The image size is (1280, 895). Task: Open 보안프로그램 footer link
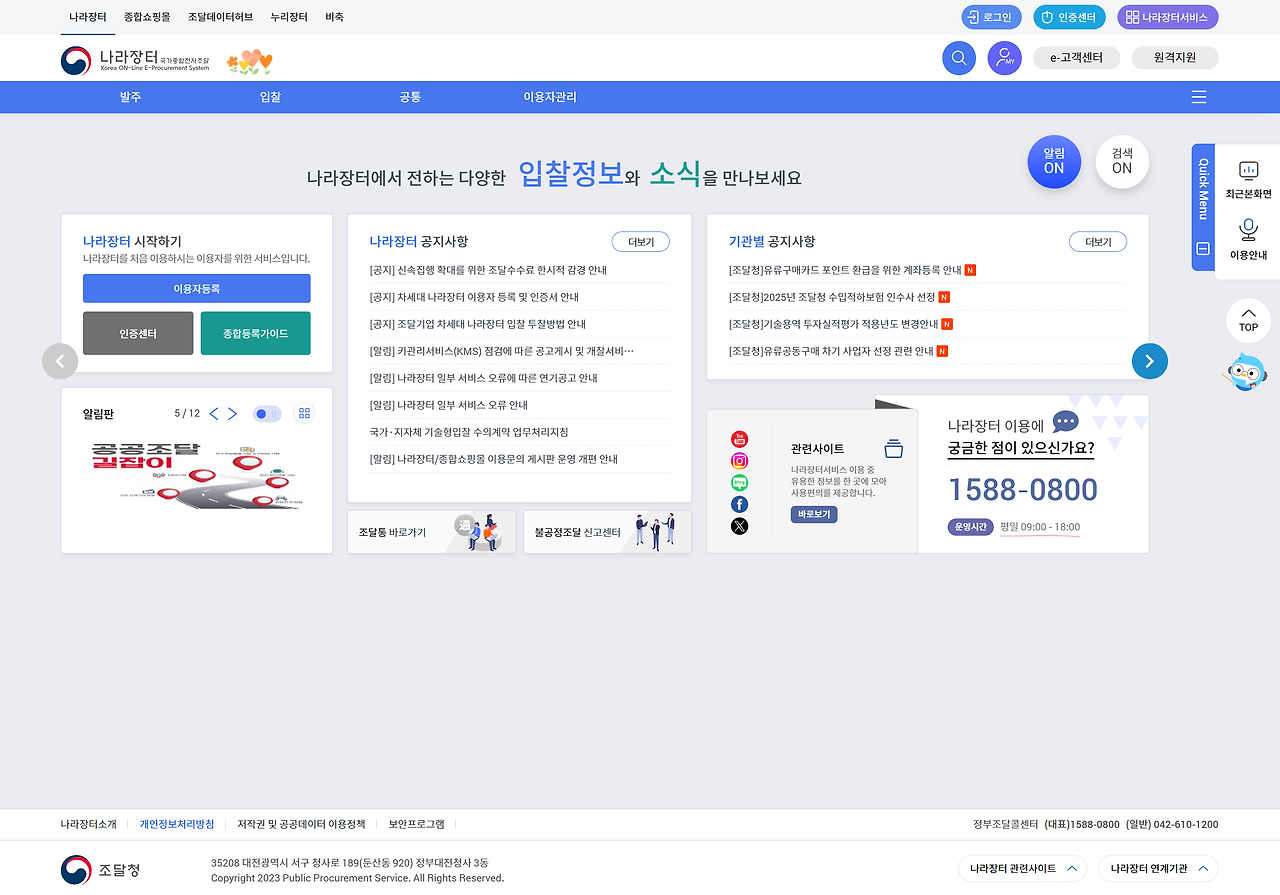coord(416,824)
